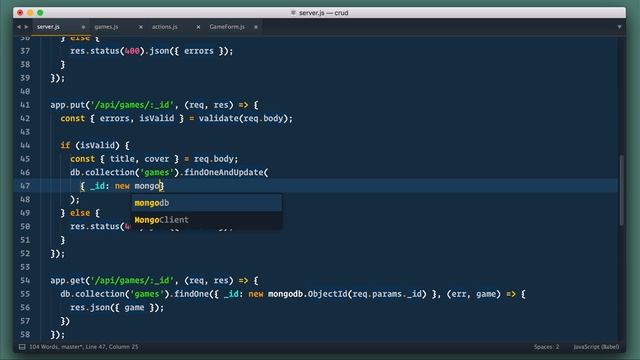The width and height of the screenshot is (640, 360).
Task: Click 'const { title, cover }' on line 45
Action: pyautogui.click(x=124, y=159)
